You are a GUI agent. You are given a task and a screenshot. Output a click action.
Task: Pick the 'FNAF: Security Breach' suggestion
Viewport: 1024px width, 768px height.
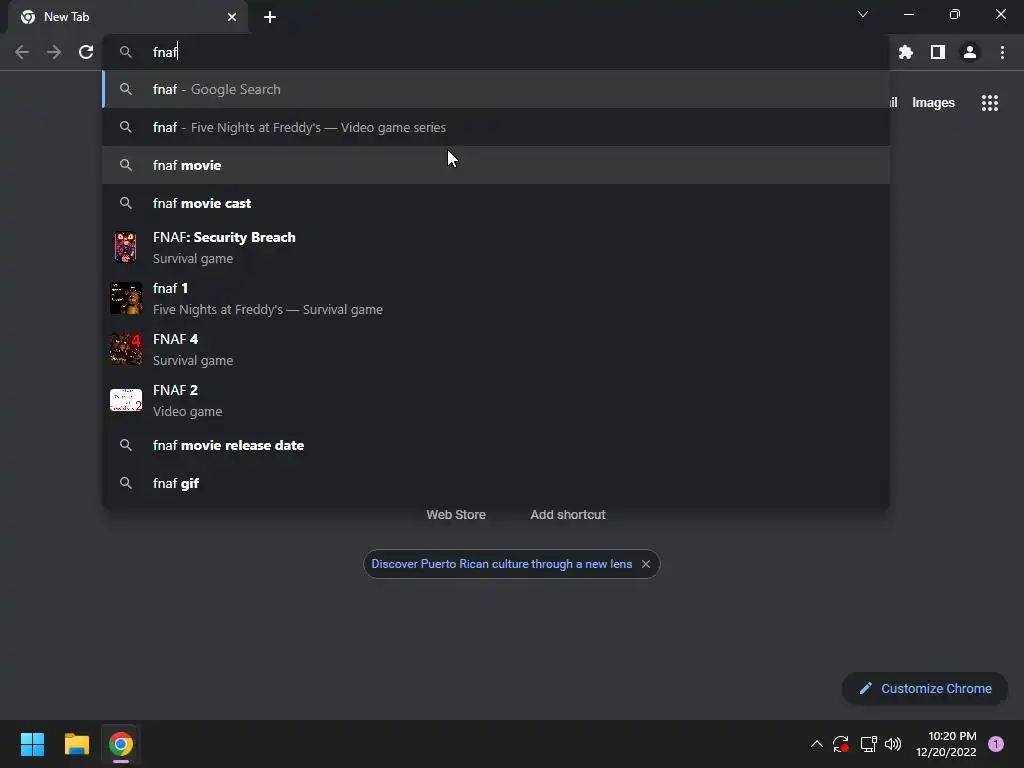(x=496, y=248)
